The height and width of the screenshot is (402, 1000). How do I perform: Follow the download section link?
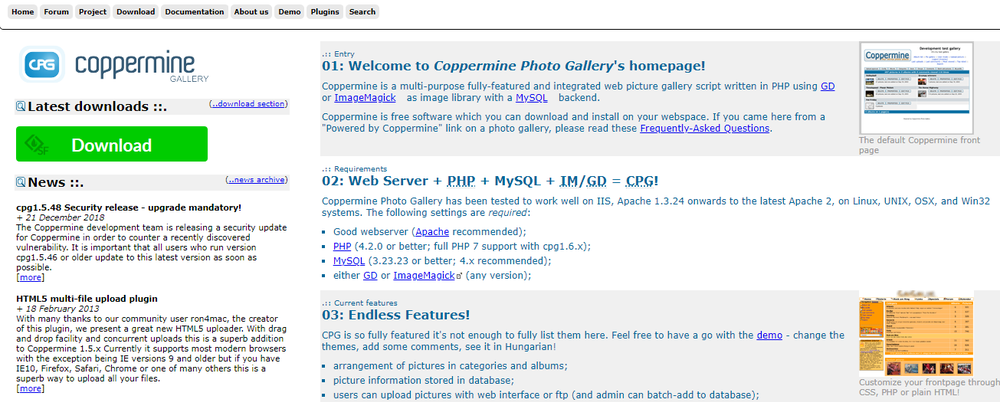coord(248,104)
